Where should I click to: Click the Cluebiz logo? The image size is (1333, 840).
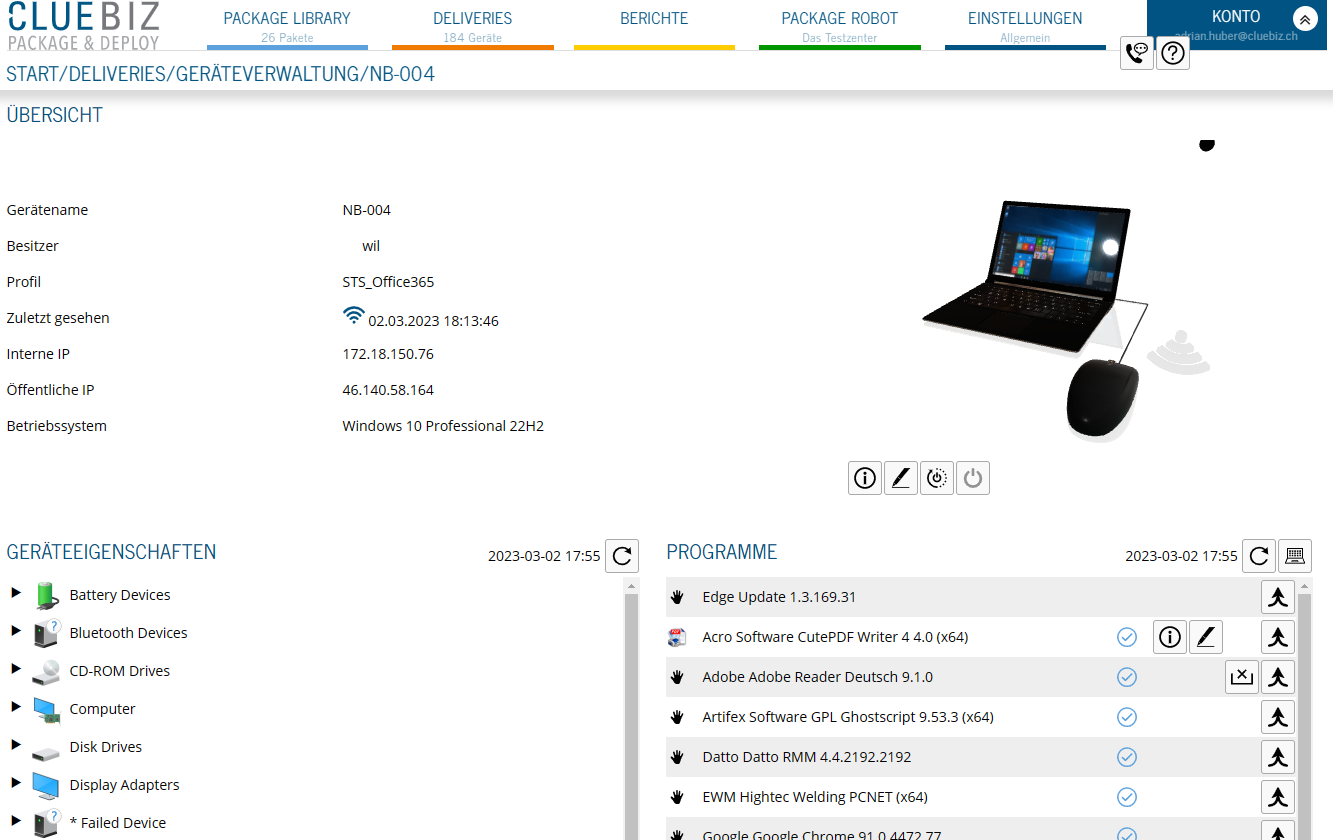pos(83,26)
